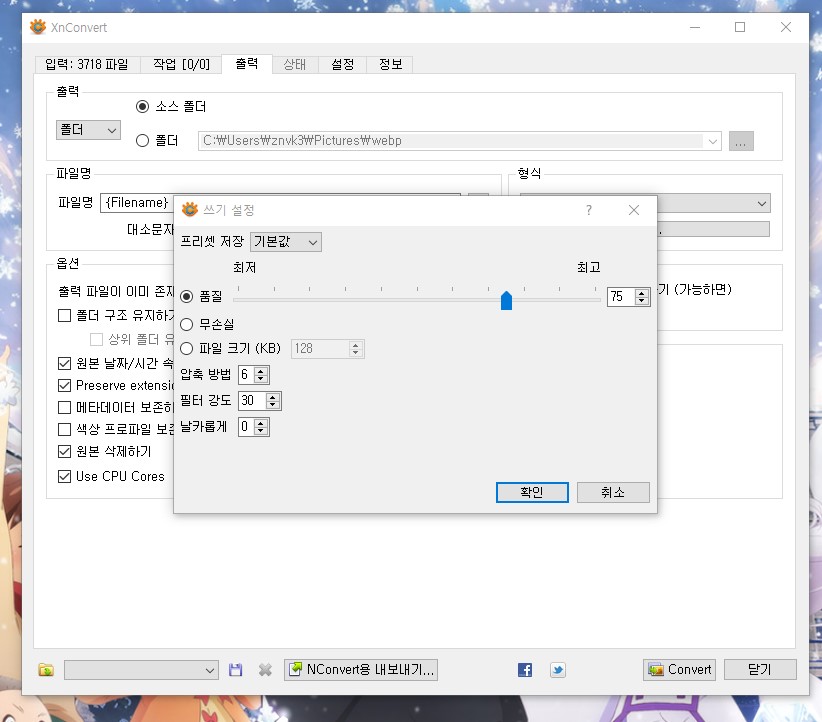Switch to the 입력: 3718 파일 tab
Screen dimensions: 822x722
point(87,64)
